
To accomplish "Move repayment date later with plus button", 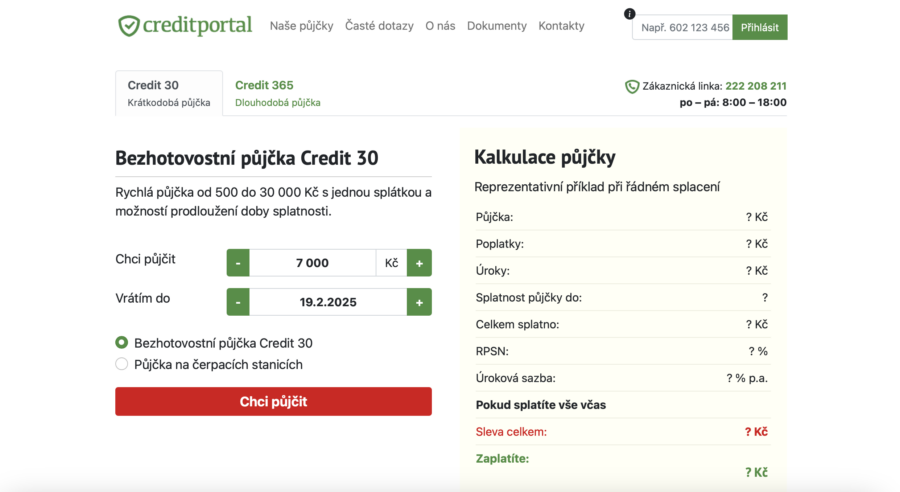I will pos(420,302).
